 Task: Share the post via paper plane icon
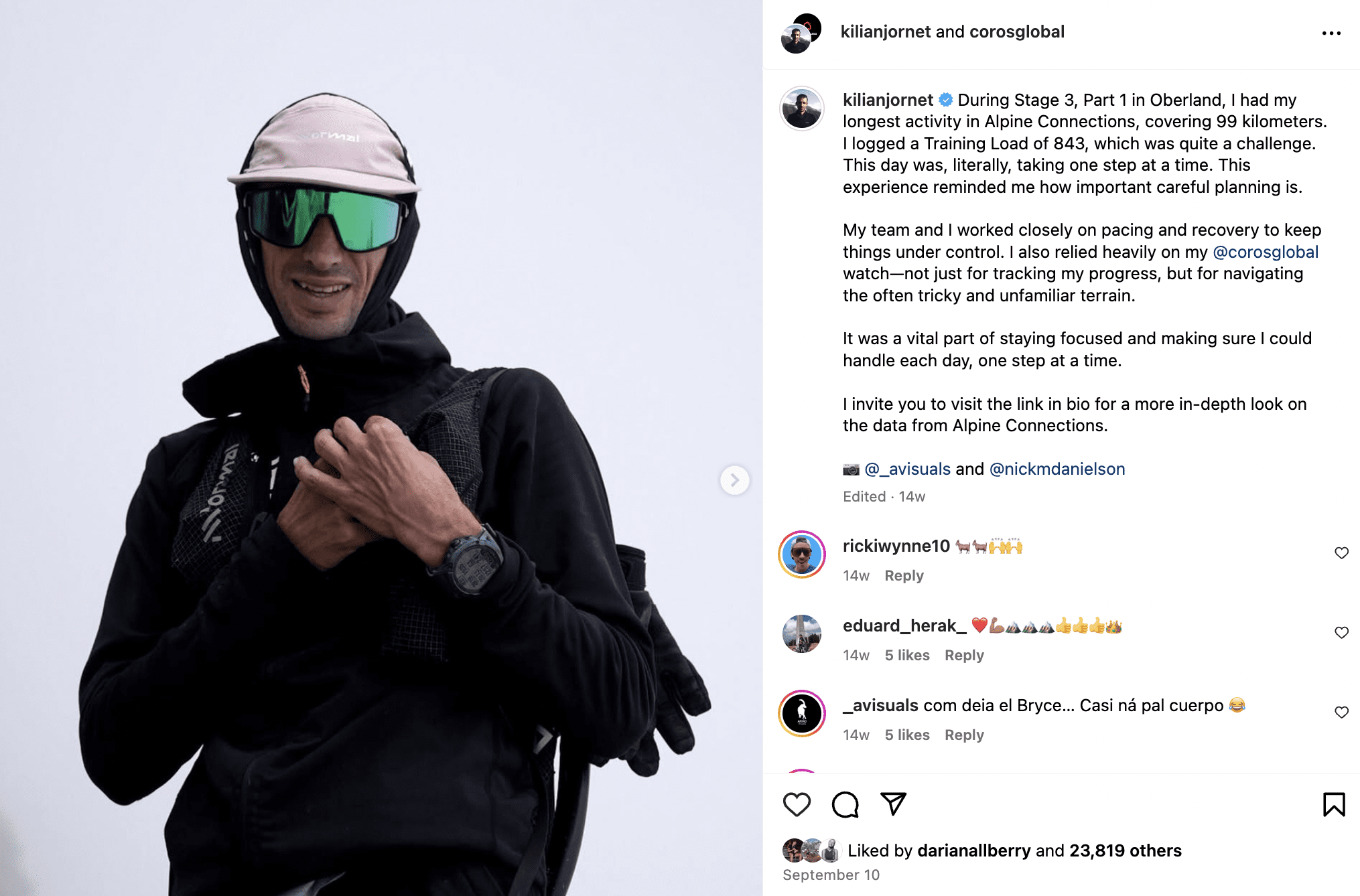893,804
